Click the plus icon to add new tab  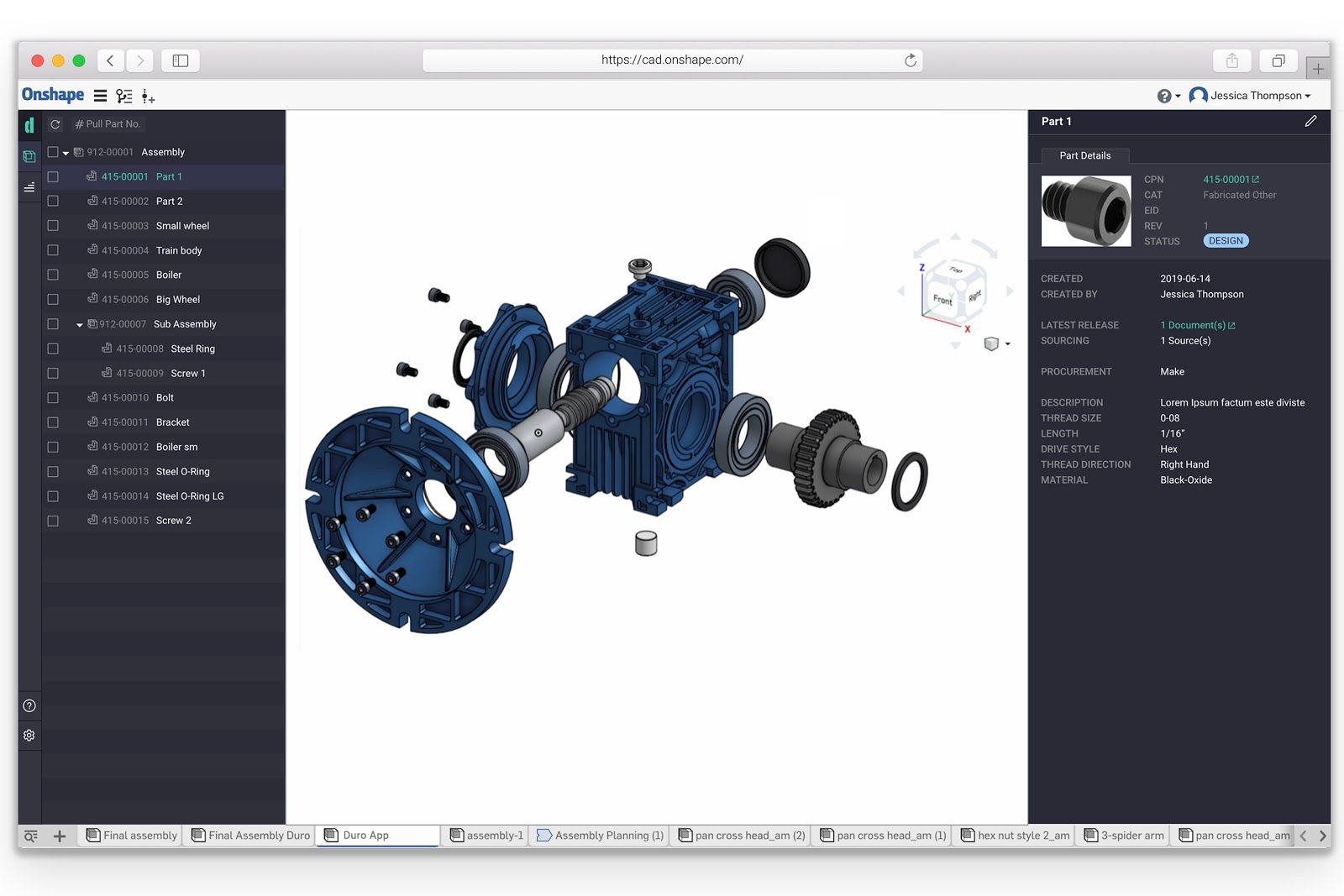click(x=60, y=836)
